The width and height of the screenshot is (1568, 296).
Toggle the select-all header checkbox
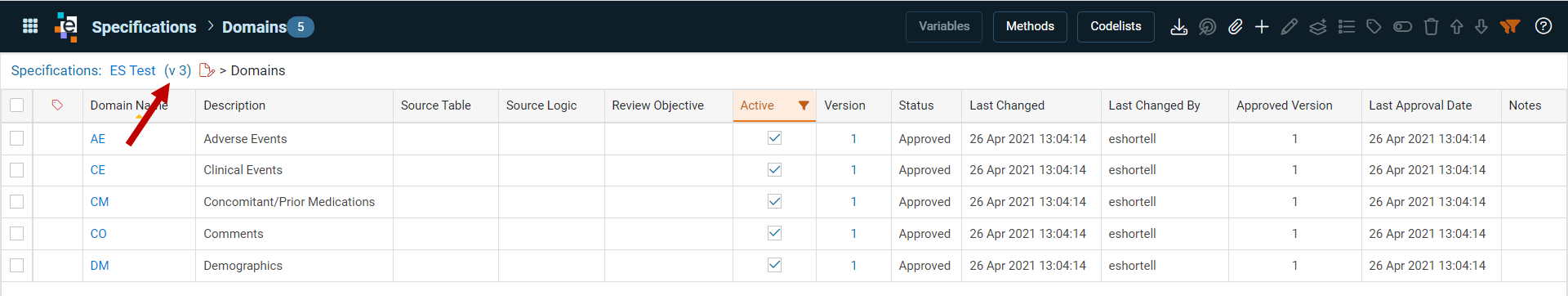click(17, 105)
